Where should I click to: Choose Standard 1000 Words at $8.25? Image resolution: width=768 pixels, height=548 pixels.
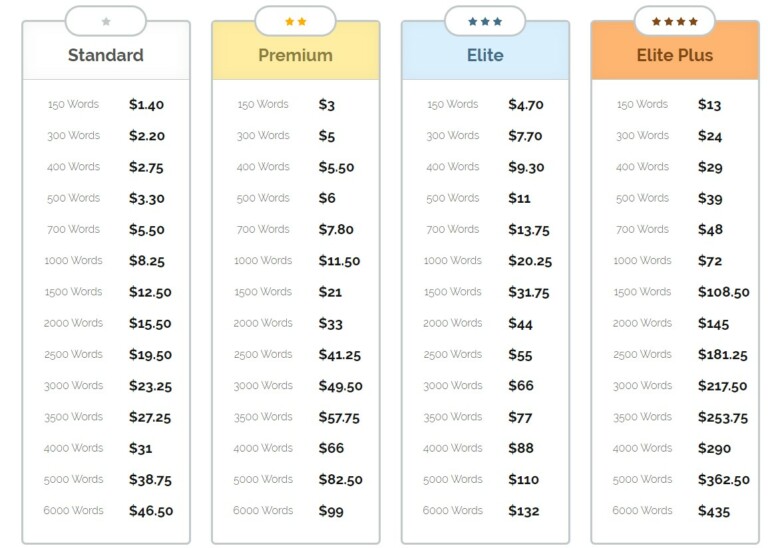[x=147, y=261]
